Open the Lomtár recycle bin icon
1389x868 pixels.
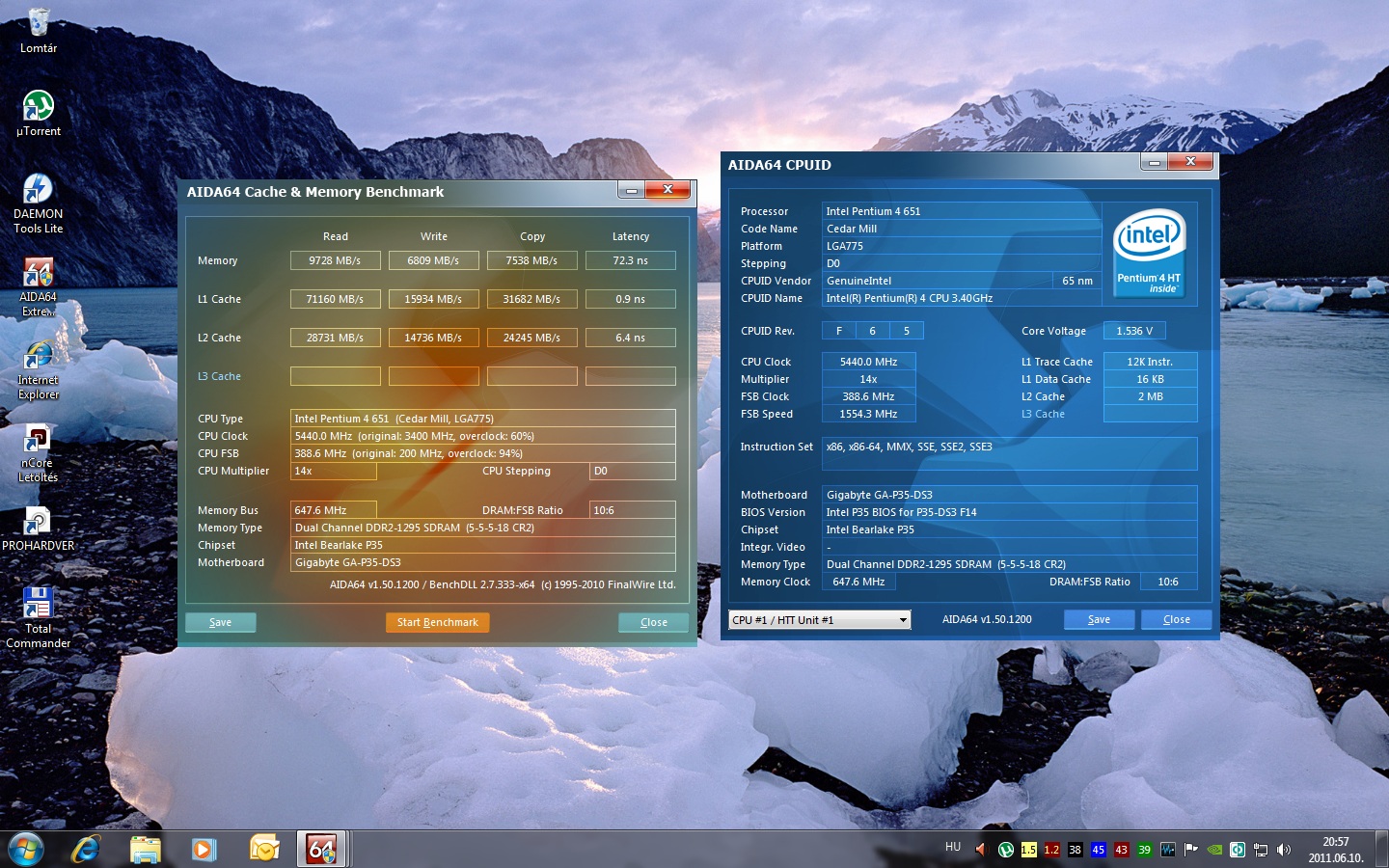tap(39, 31)
